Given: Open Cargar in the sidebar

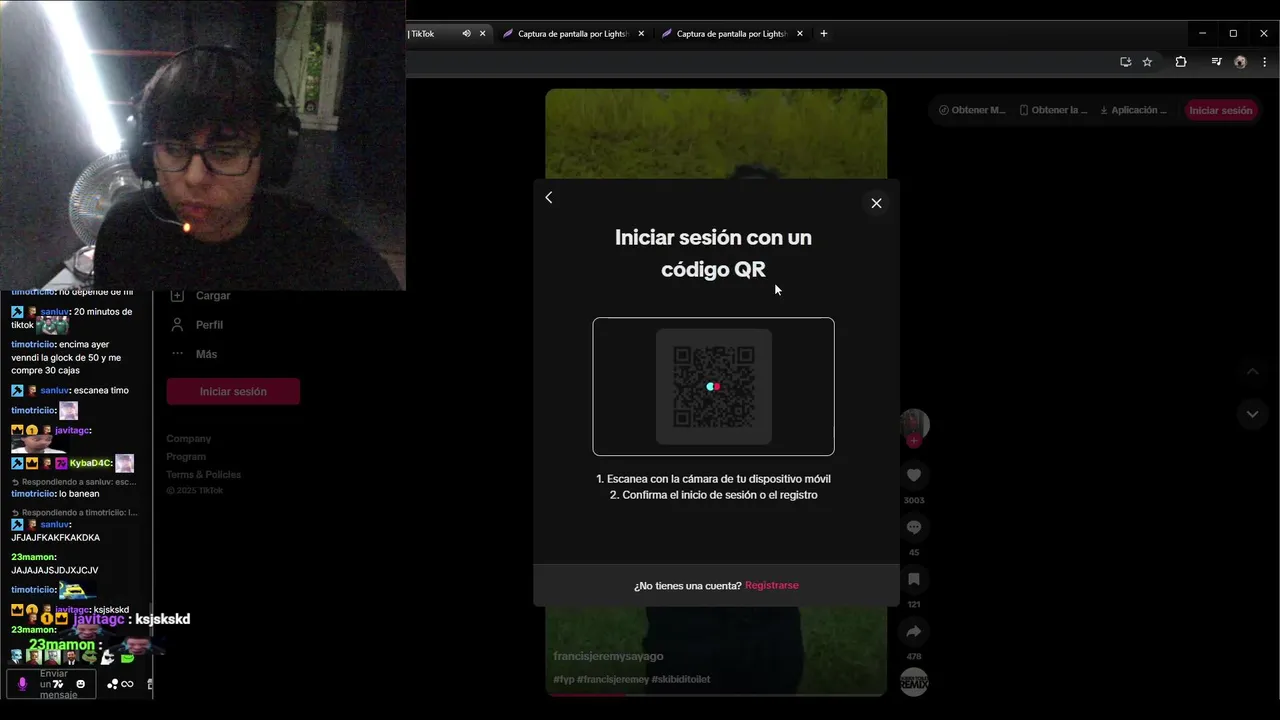Looking at the screenshot, I should [x=201, y=296].
